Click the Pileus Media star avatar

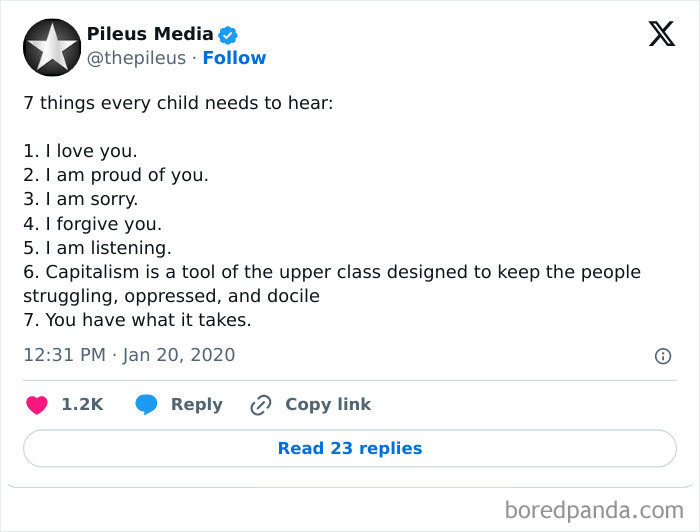(x=52, y=47)
